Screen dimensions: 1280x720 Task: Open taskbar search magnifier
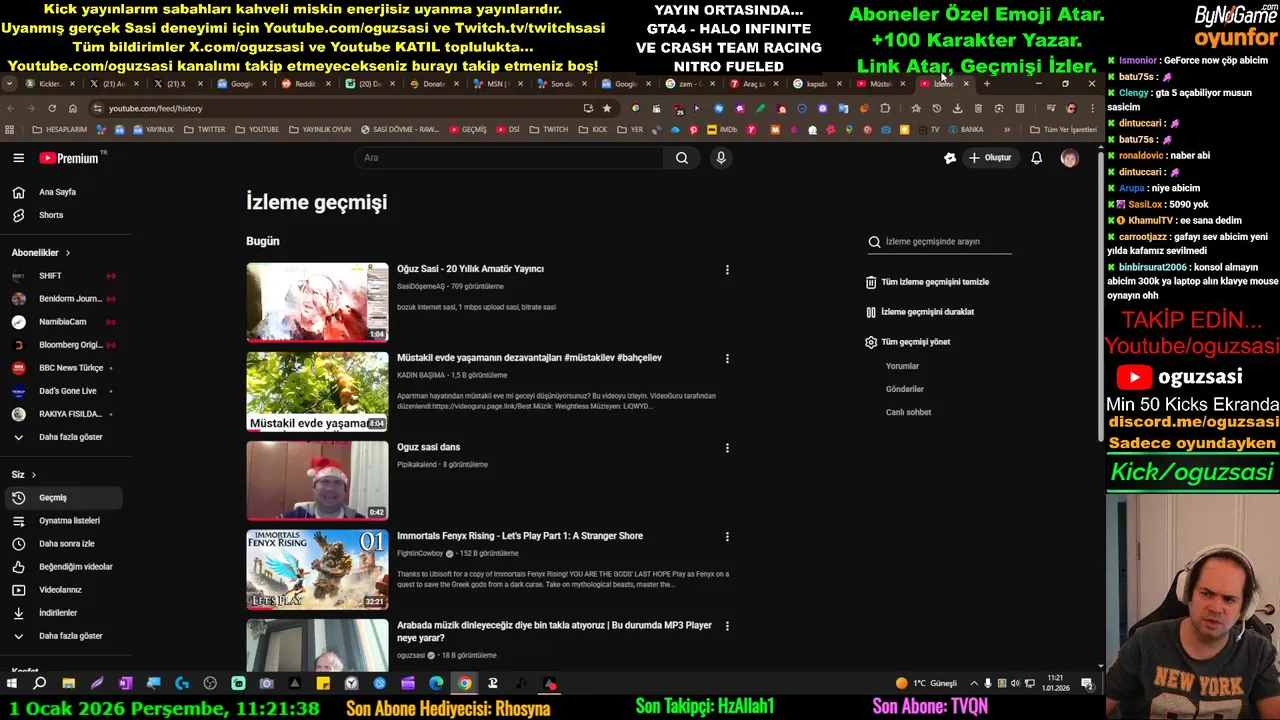click(40, 684)
